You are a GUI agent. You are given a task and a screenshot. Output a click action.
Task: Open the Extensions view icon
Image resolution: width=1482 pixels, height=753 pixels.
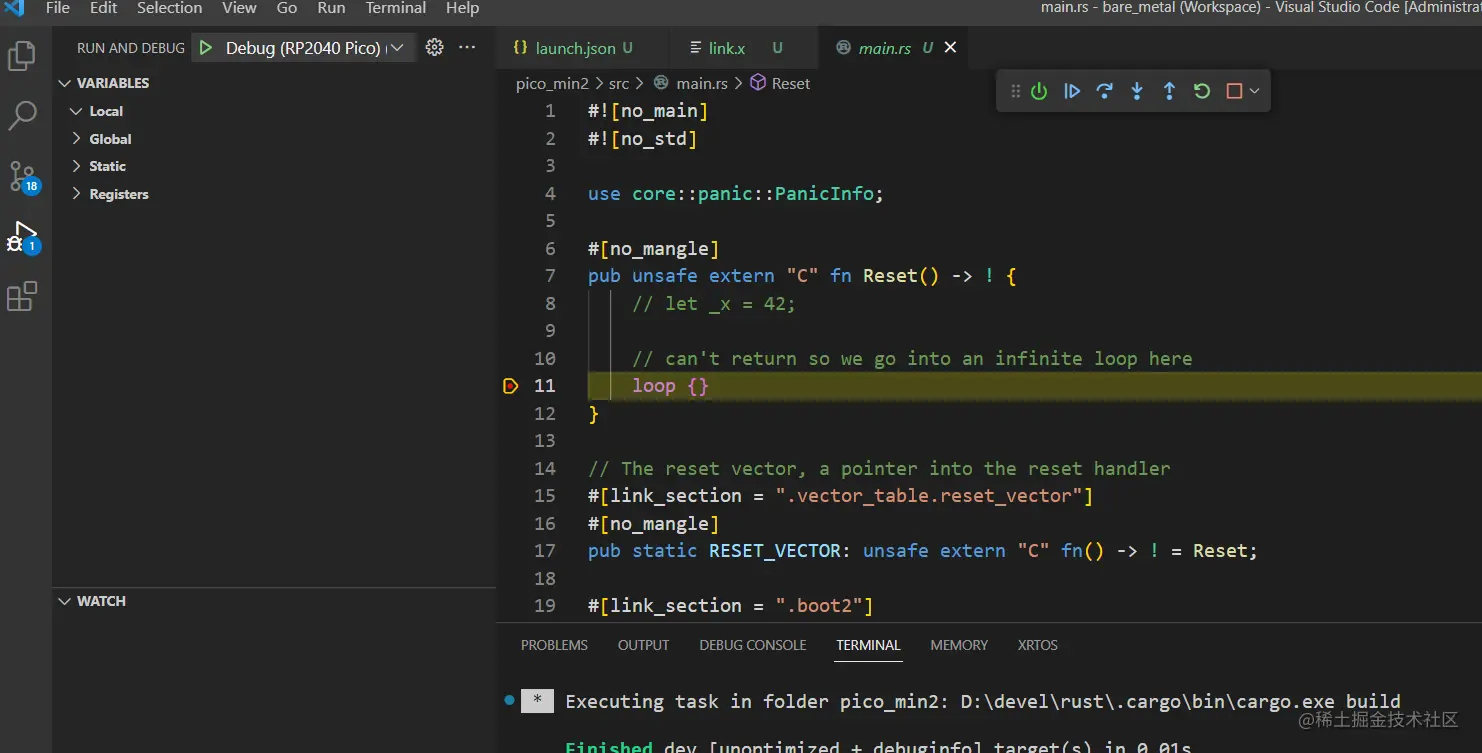(x=22, y=297)
